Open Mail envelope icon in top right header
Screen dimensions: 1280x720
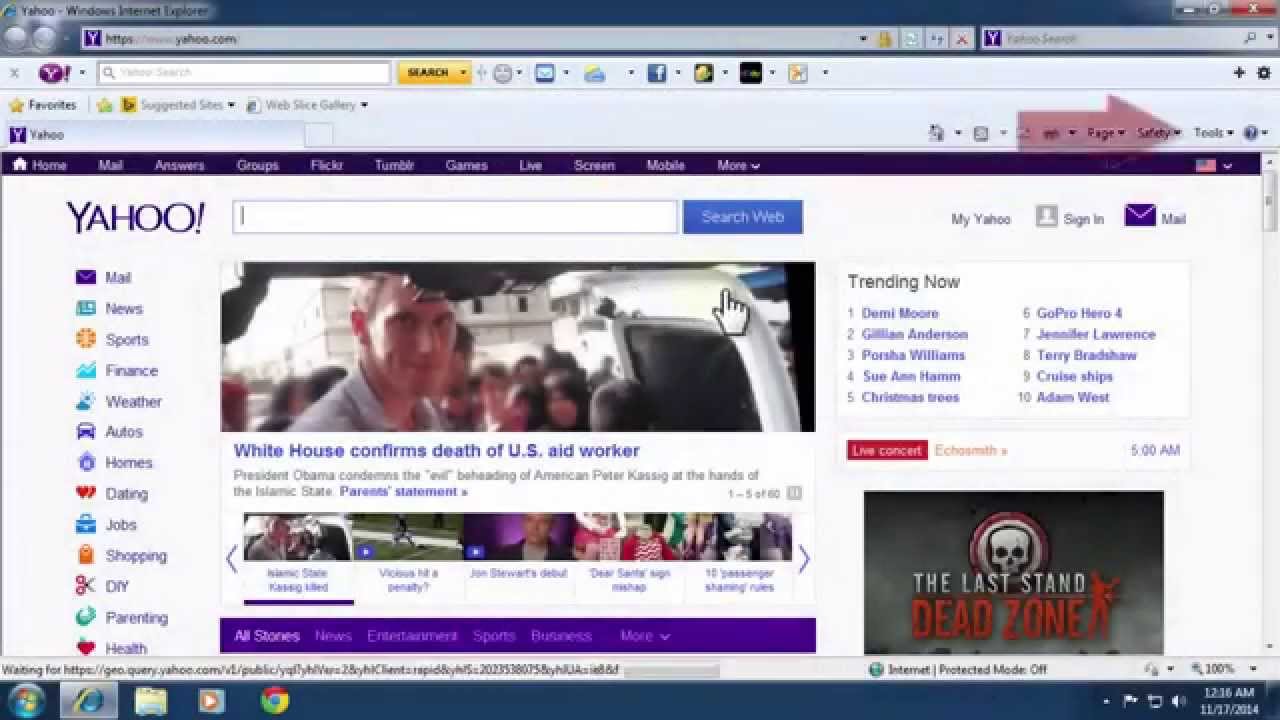(1140, 216)
